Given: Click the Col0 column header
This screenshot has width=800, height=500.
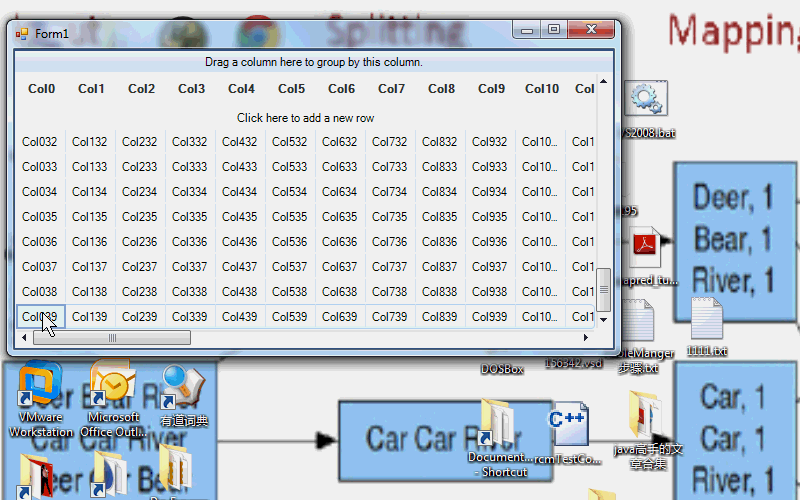Looking at the screenshot, I should pos(41,89).
